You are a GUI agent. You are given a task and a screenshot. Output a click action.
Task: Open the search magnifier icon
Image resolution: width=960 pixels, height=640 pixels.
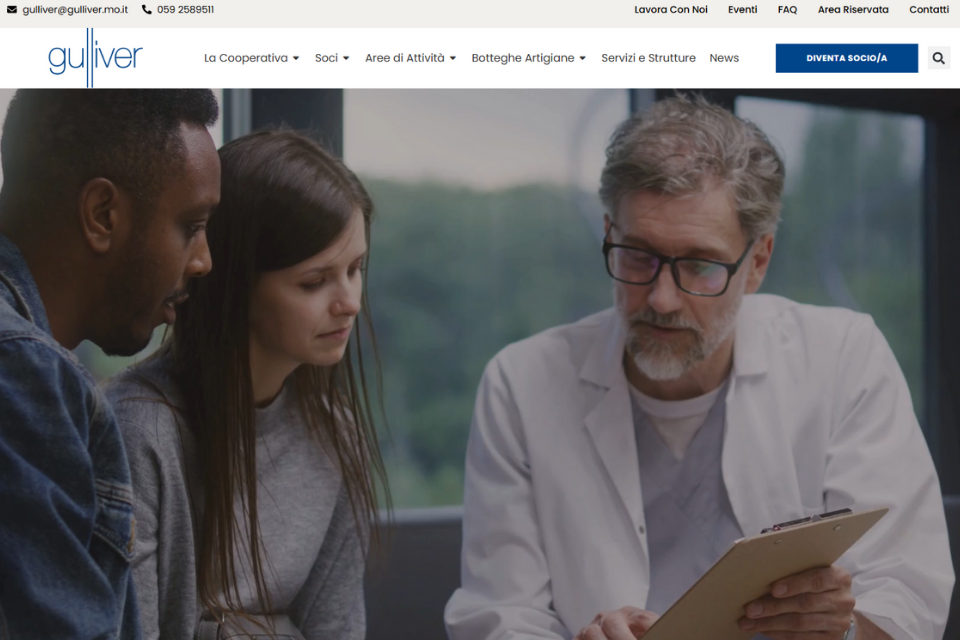pyautogui.click(x=938, y=58)
